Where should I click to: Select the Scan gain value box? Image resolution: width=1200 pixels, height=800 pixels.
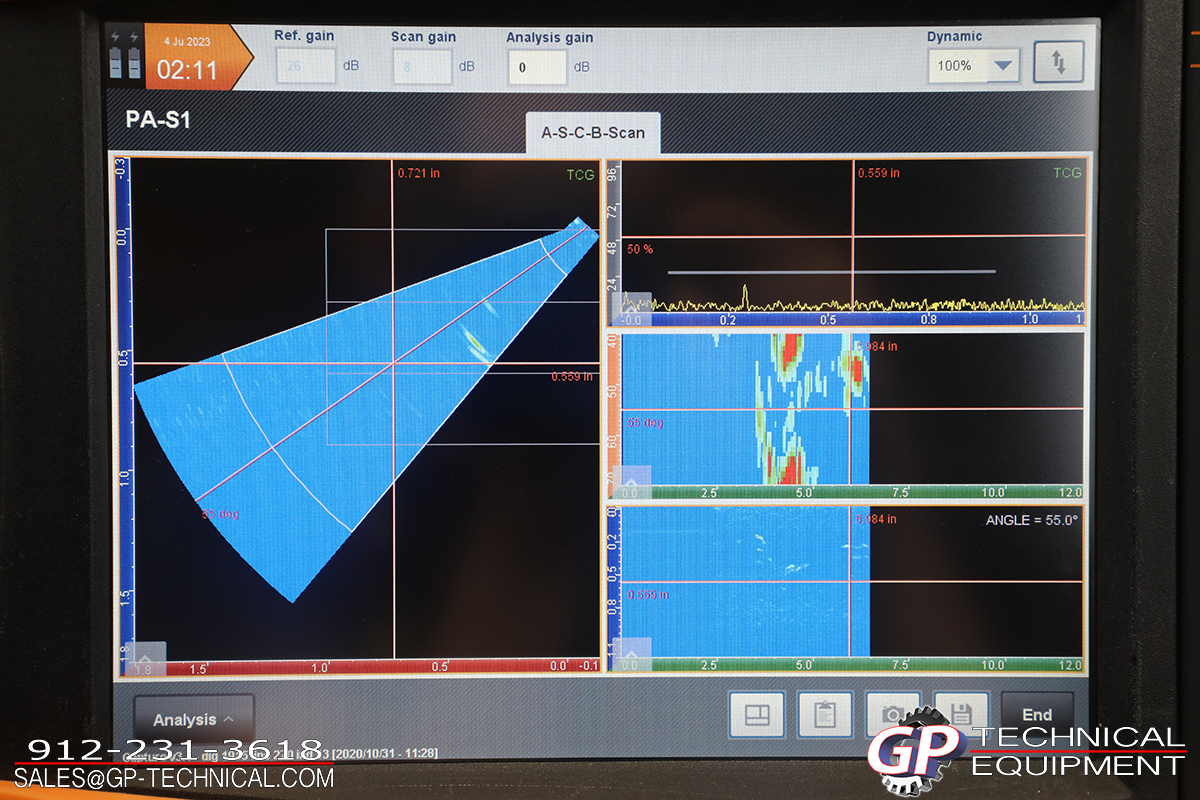point(421,66)
